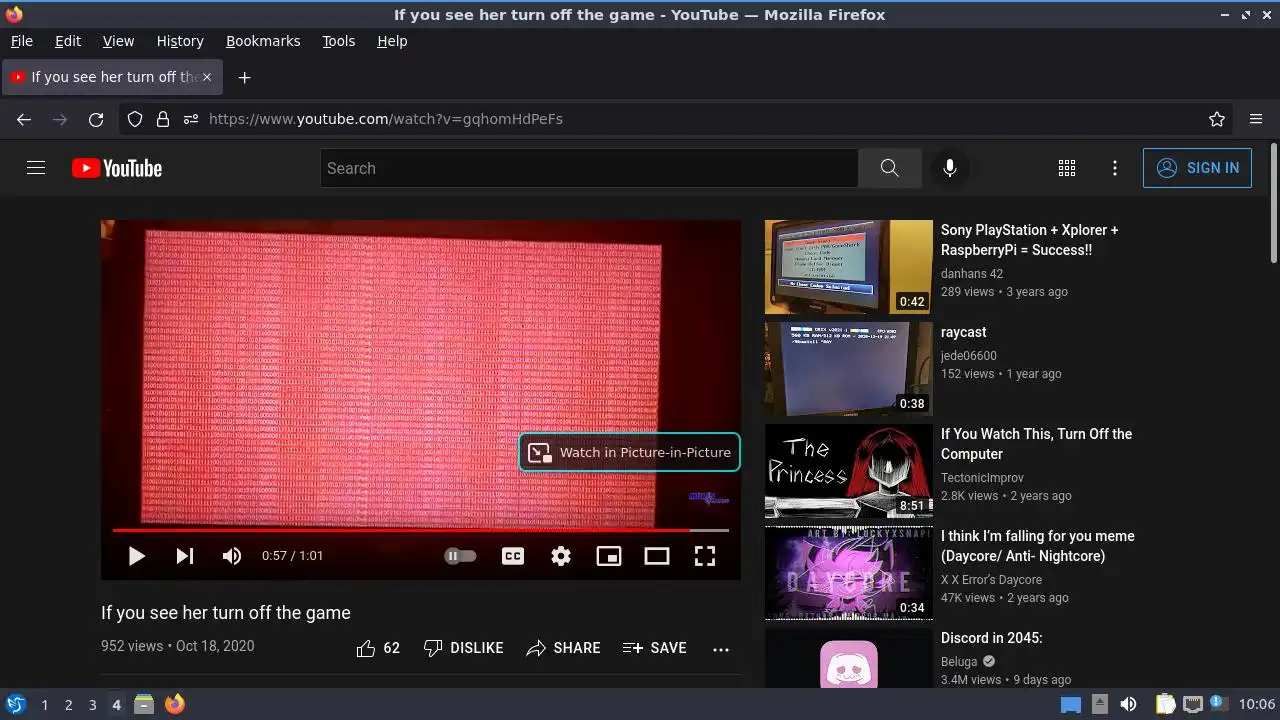The width and height of the screenshot is (1280, 720).
Task: Click the SHARE button
Action: coord(563,648)
